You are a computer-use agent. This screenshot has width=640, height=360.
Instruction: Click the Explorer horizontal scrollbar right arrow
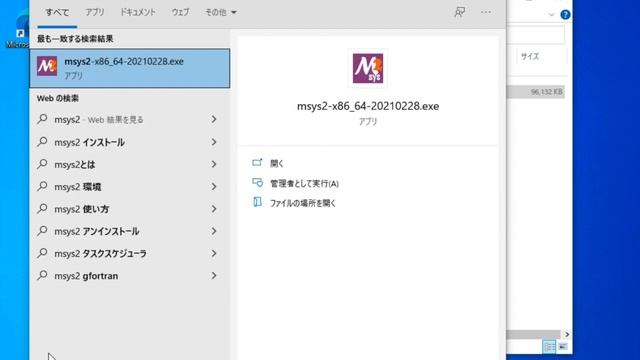click(x=567, y=335)
